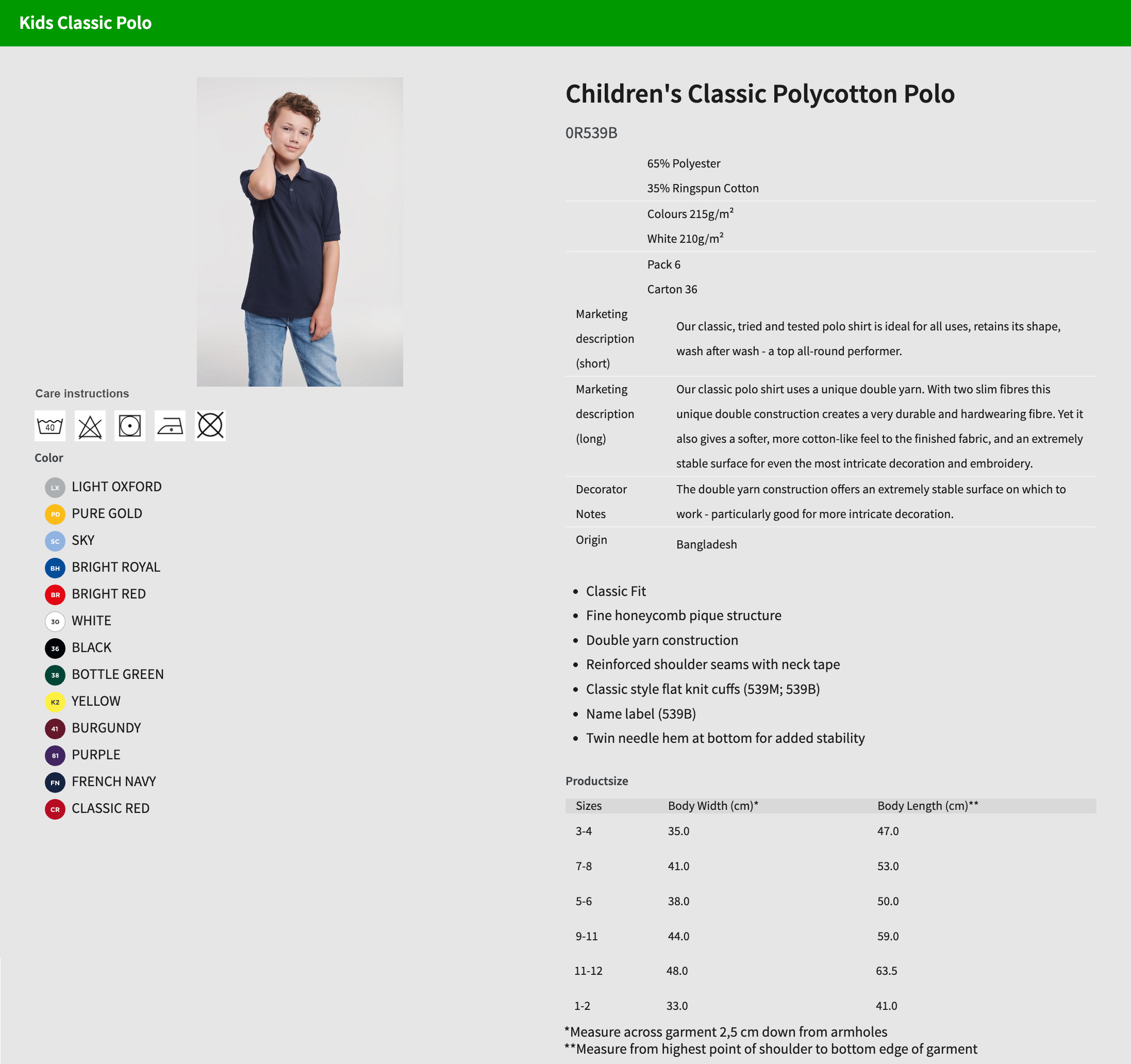Click the iron low heat care icon

coord(170,426)
